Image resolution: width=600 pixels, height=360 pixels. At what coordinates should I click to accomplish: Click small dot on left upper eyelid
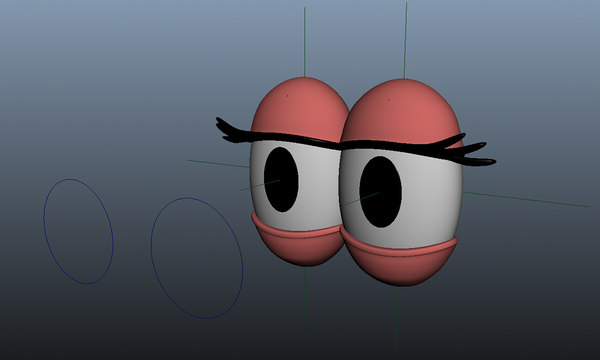point(287,96)
